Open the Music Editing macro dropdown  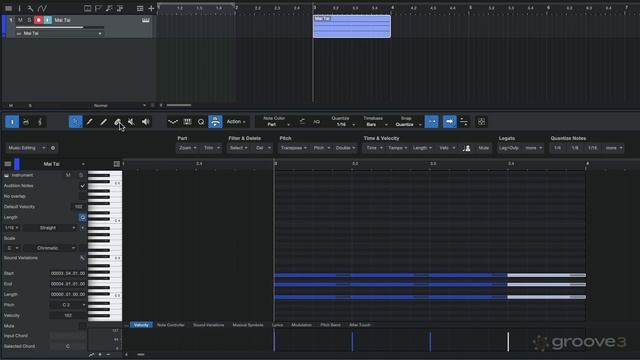[27, 148]
